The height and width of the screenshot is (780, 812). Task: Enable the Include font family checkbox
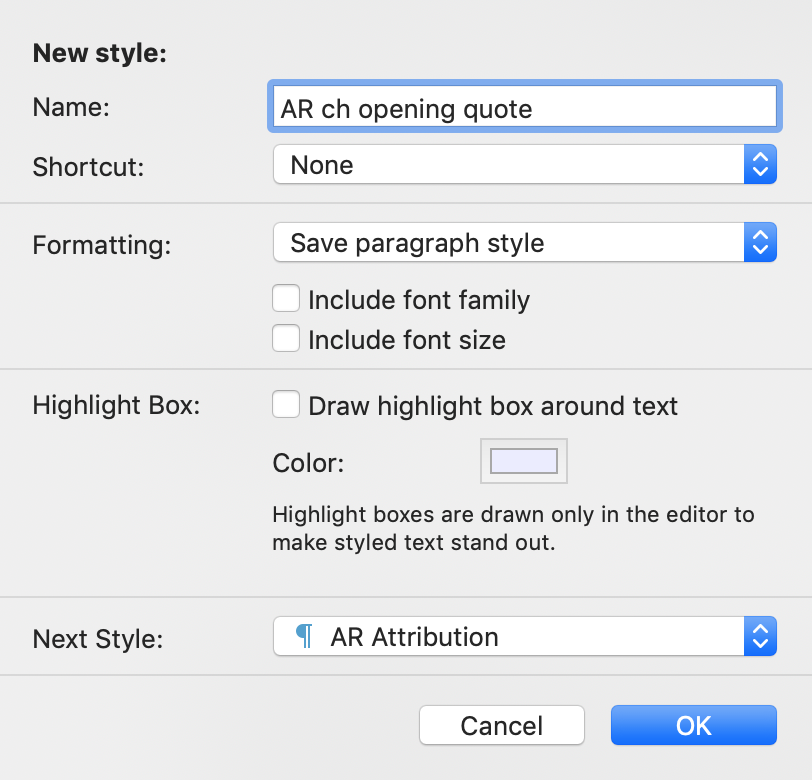(286, 298)
